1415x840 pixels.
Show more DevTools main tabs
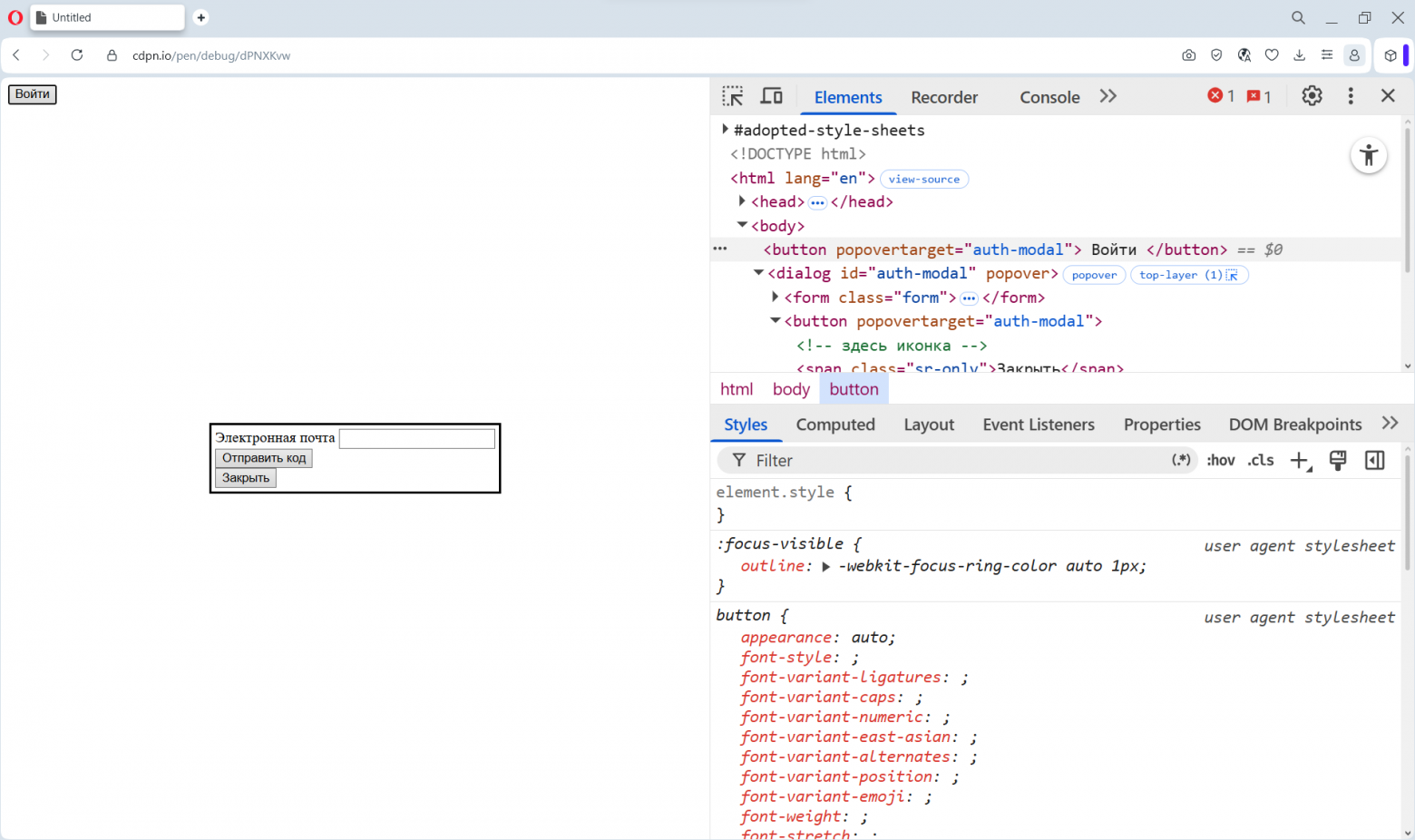(1108, 96)
